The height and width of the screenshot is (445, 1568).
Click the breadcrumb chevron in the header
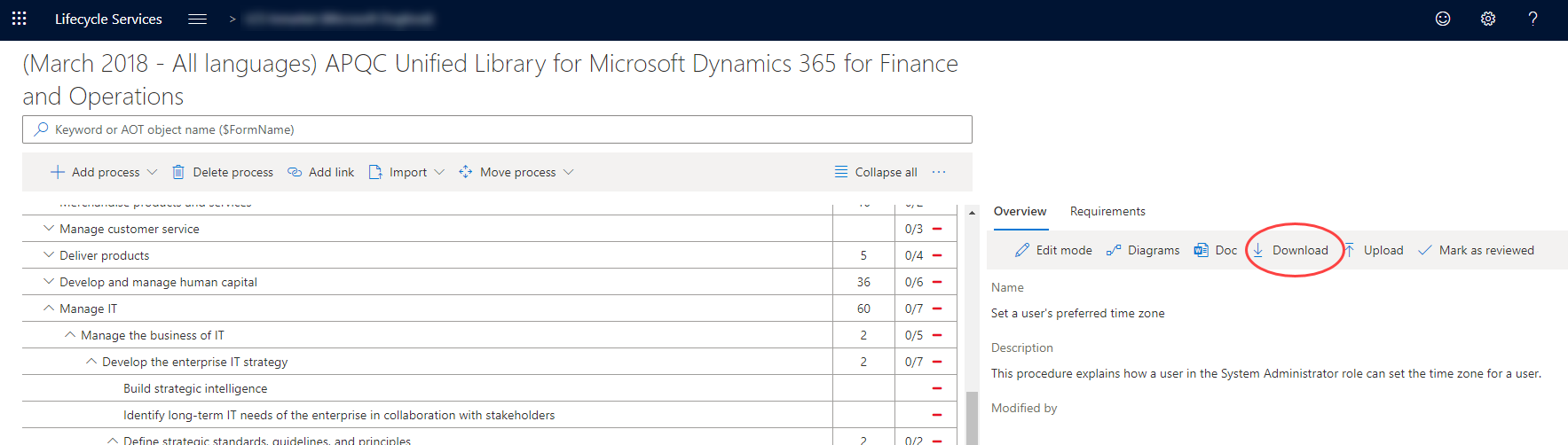tap(232, 19)
